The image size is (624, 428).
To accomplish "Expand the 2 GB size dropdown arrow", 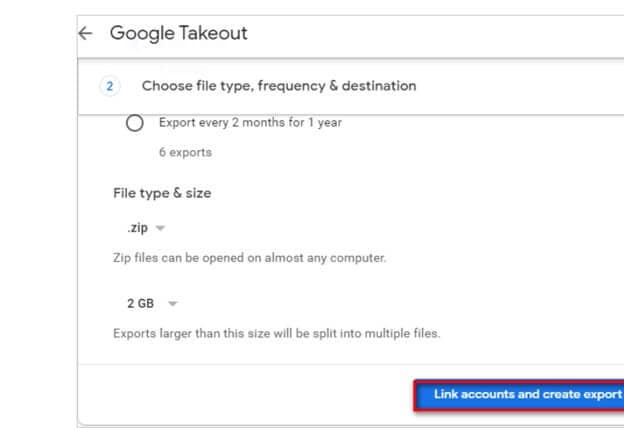I will coord(172,303).
